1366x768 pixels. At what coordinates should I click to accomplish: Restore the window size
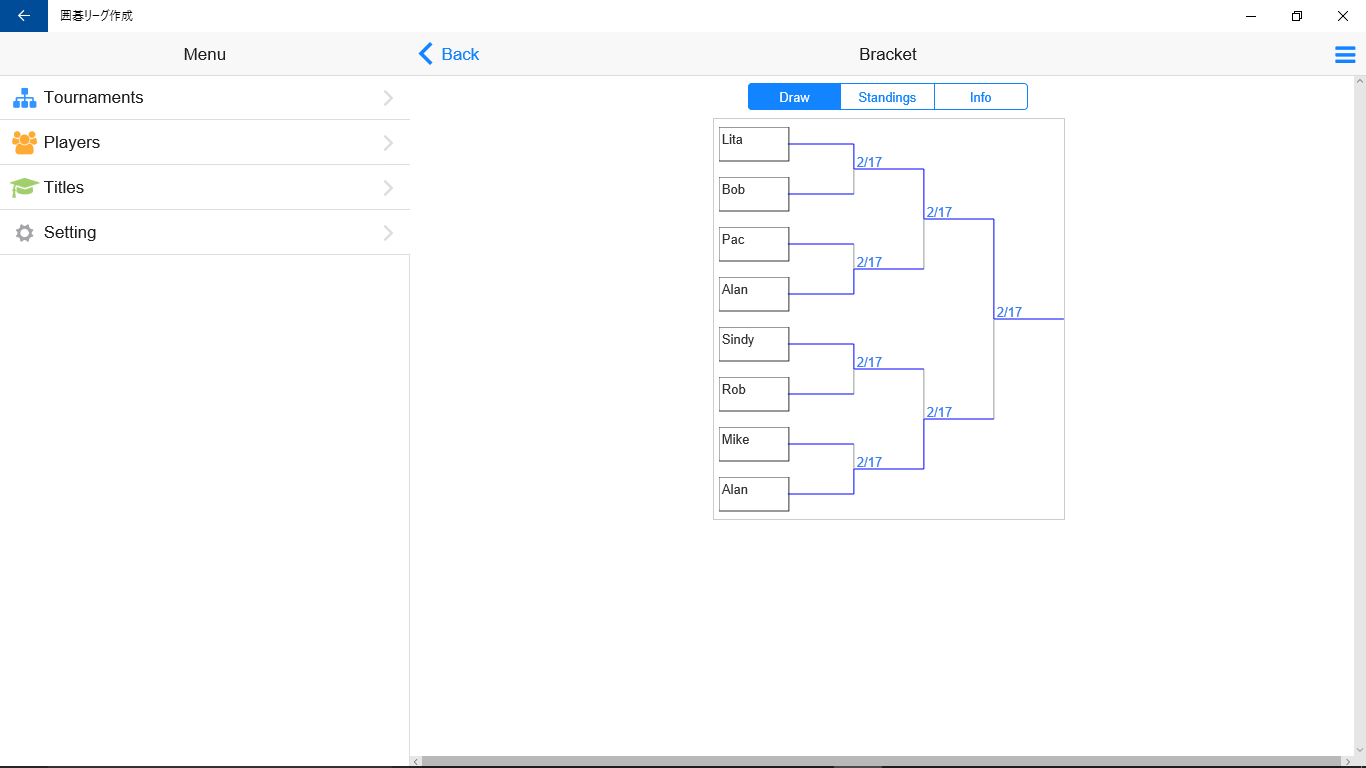coord(1297,16)
